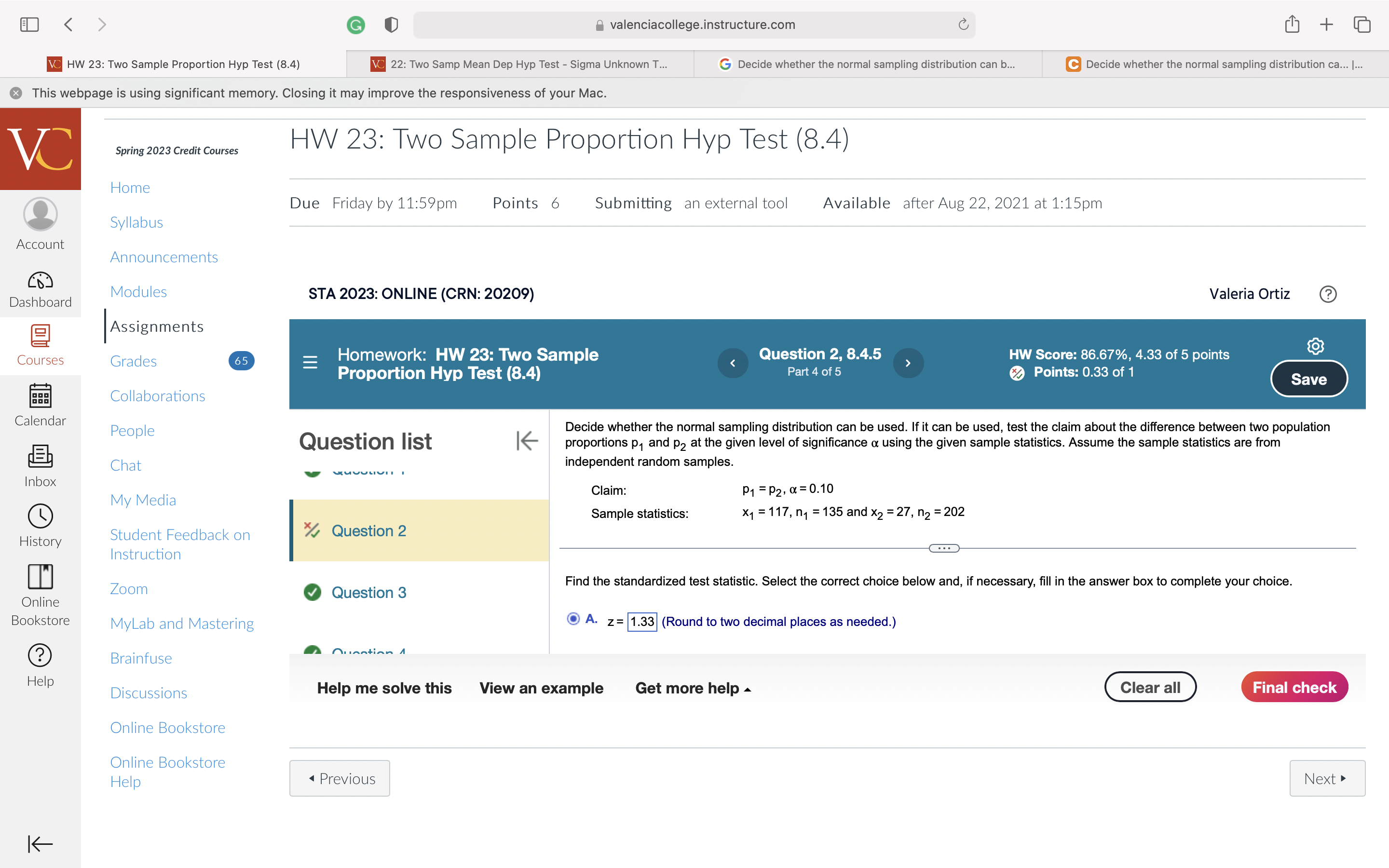This screenshot has width=1389, height=868.
Task: Click the help question mark beside Valeria Ortiz
Action: 1328,294
